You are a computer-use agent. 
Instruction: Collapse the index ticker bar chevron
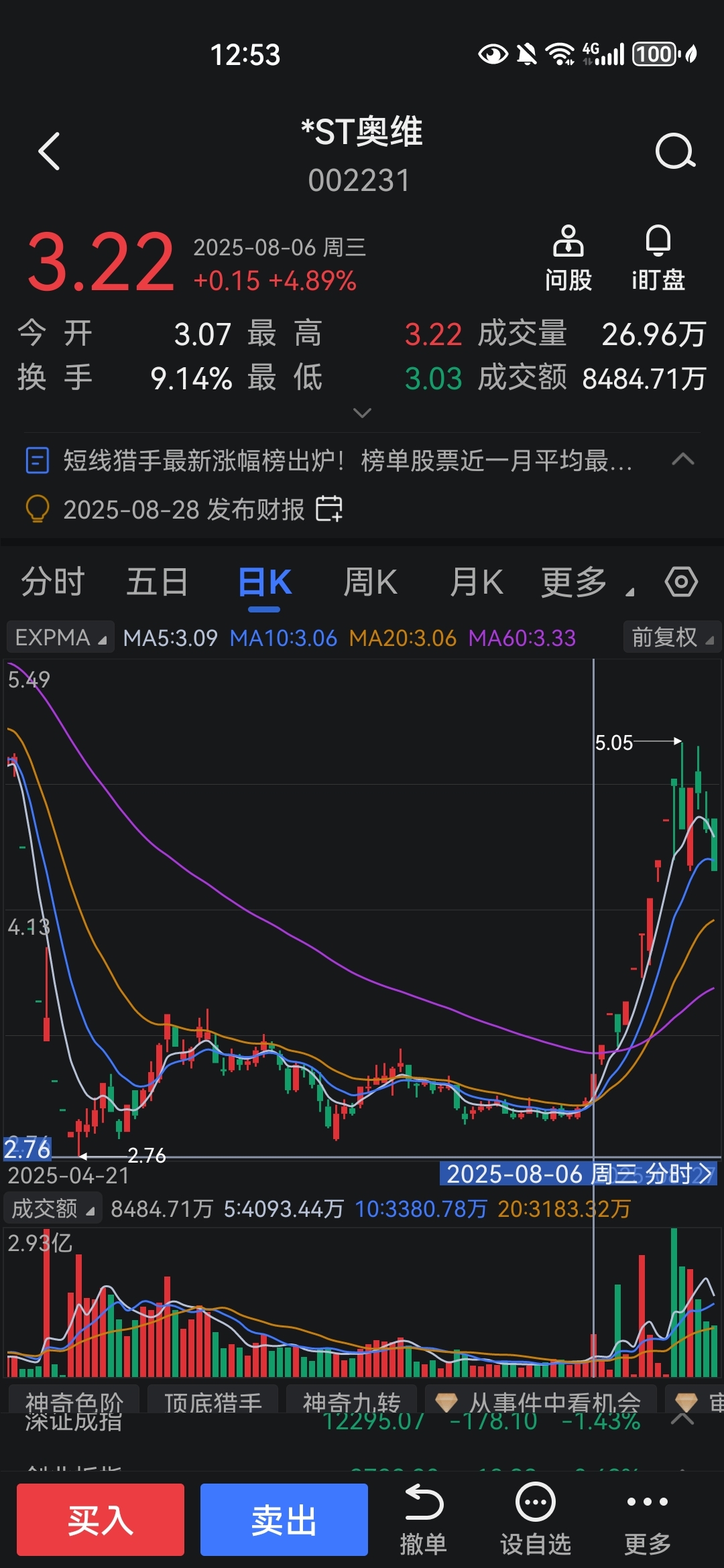pyautogui.click(x=682, y=1419)
